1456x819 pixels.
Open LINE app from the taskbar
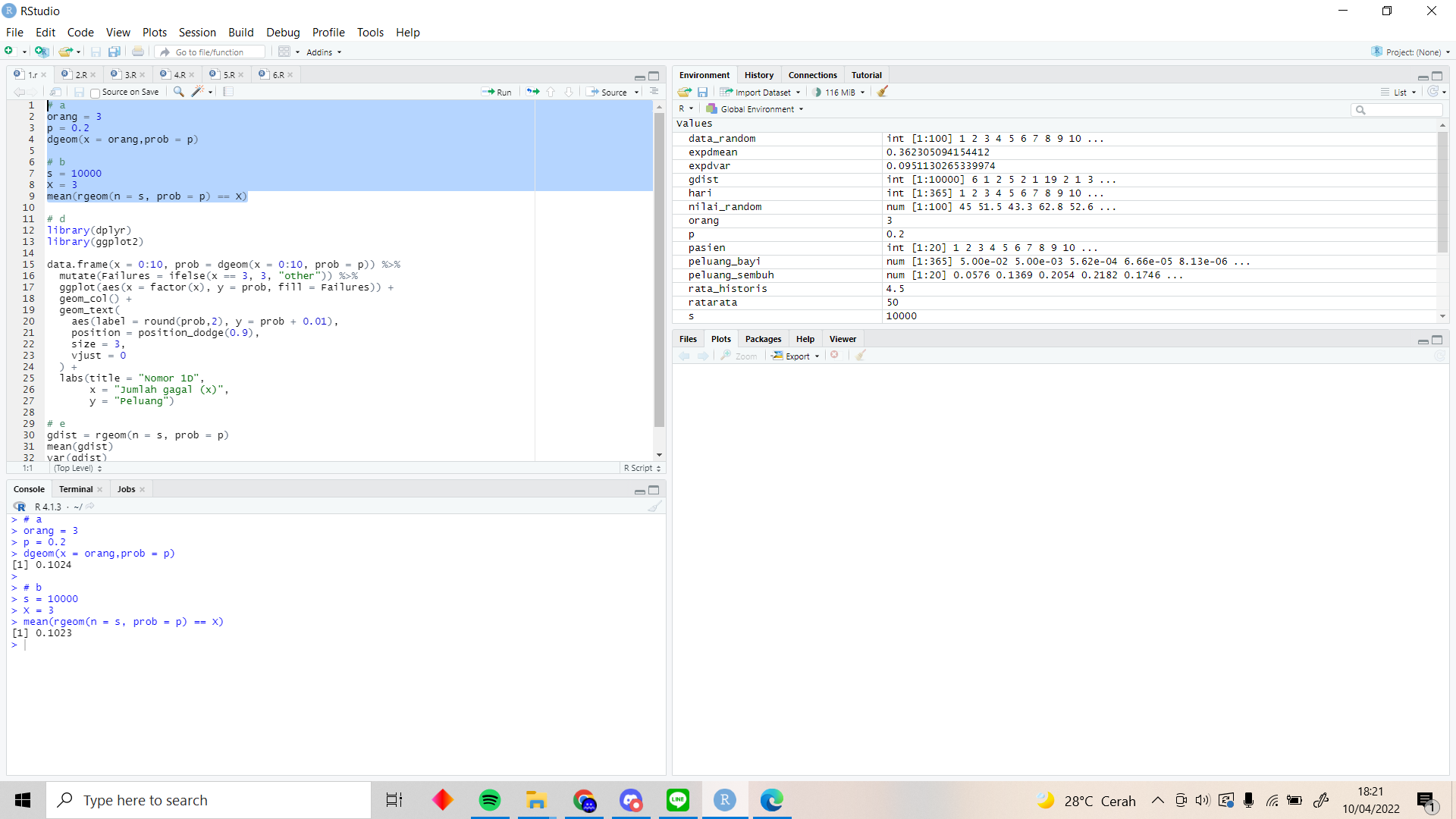(x=678, y=800)
